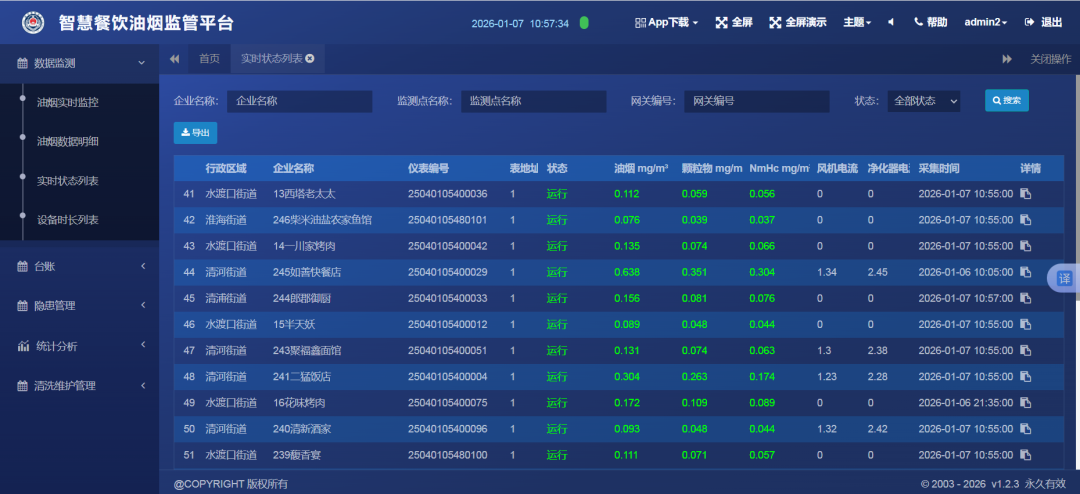Open detail icon for row 44
Viewport: 1080px width, 494px height.
[x=1025, y=272]
